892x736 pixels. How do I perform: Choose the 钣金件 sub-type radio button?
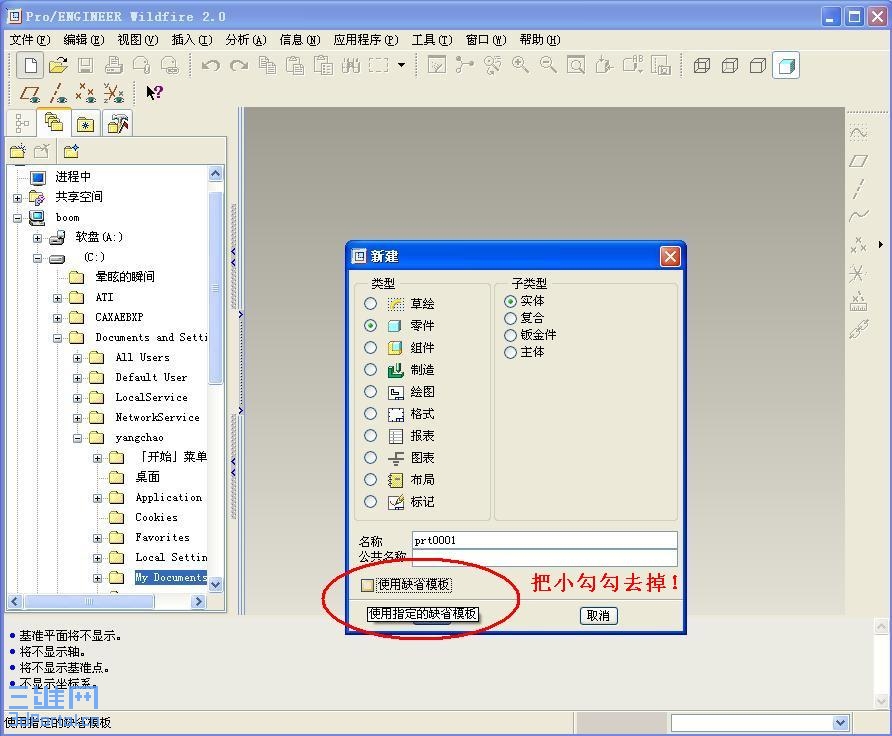tap(510, 336)
